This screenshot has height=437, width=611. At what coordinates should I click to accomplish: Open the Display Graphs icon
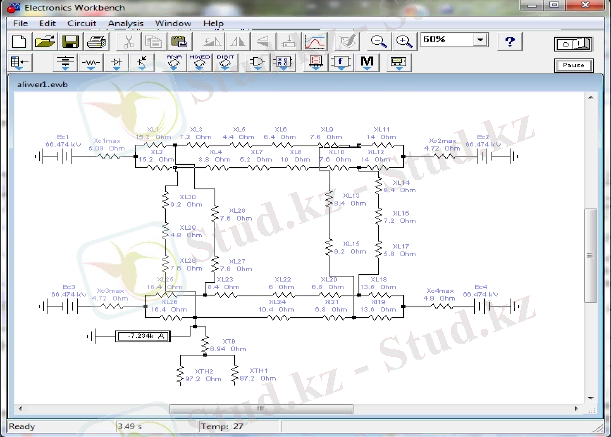(314, 42)
